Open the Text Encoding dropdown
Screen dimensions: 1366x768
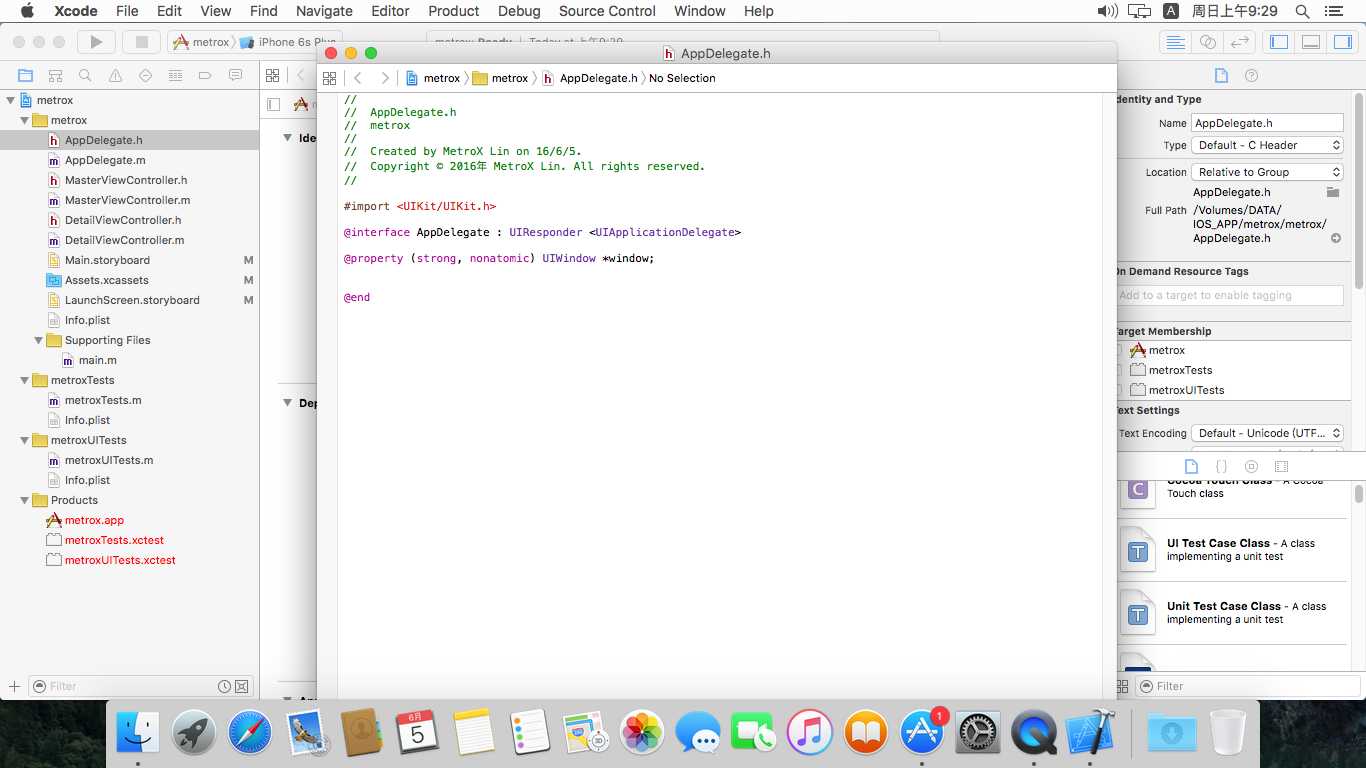(x=1267, y=433)
